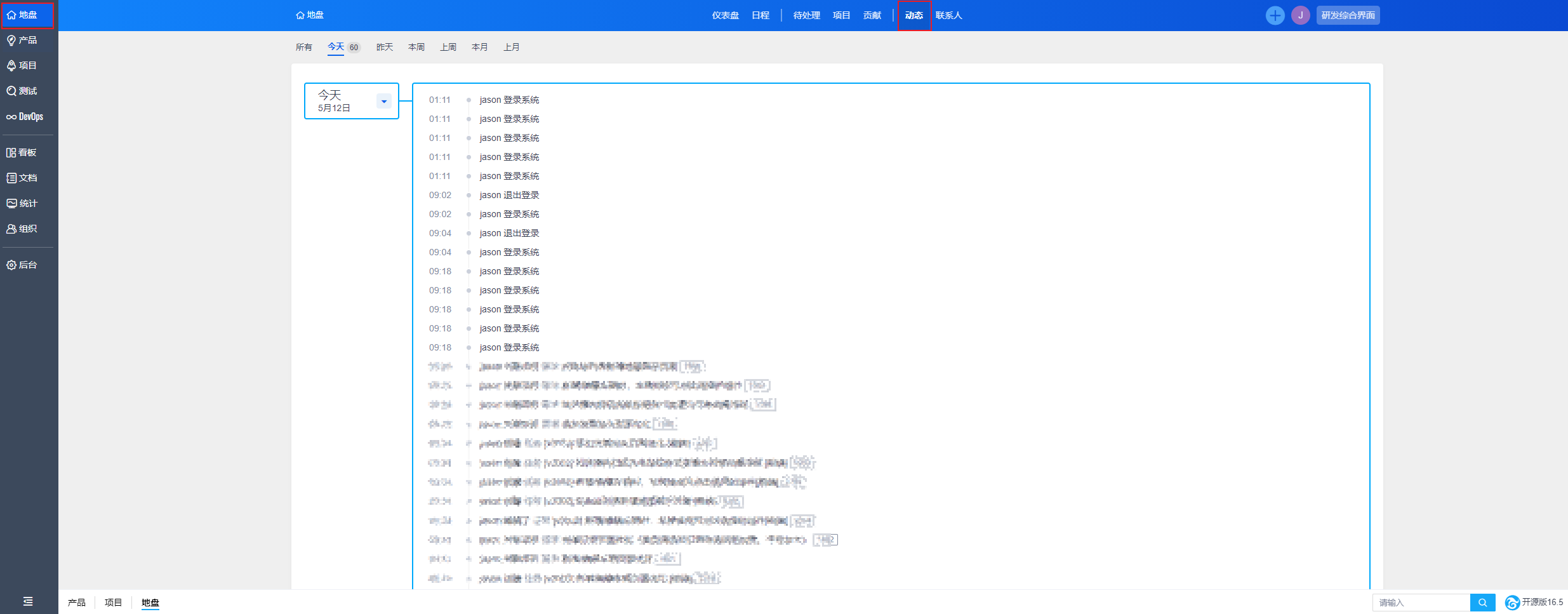Go to 贡献 in top navigation
The height and width of the screenshot is (614, 1568).
point(872,15)
